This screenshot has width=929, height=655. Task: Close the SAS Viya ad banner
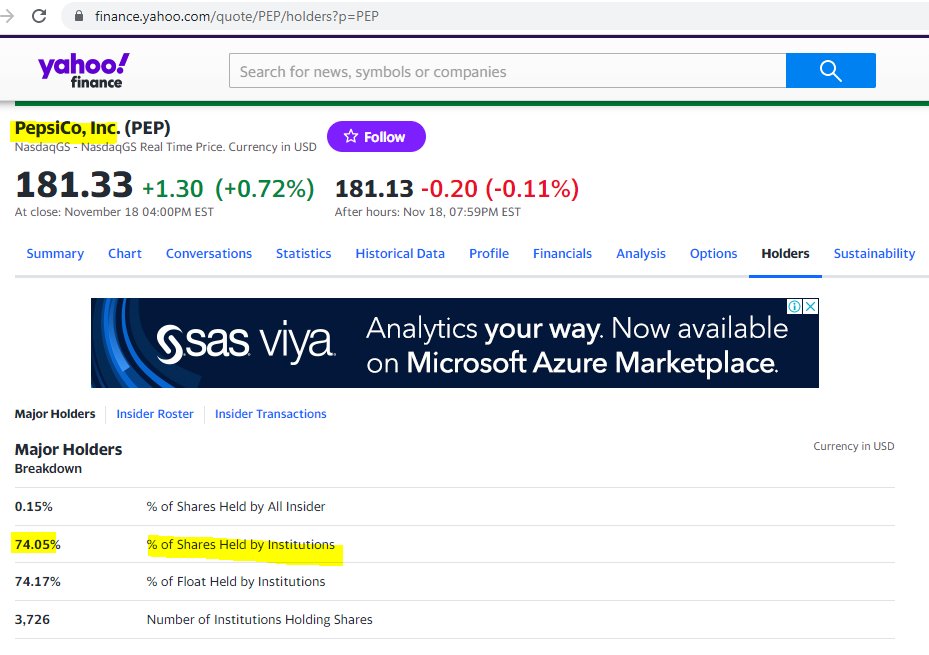811,306
